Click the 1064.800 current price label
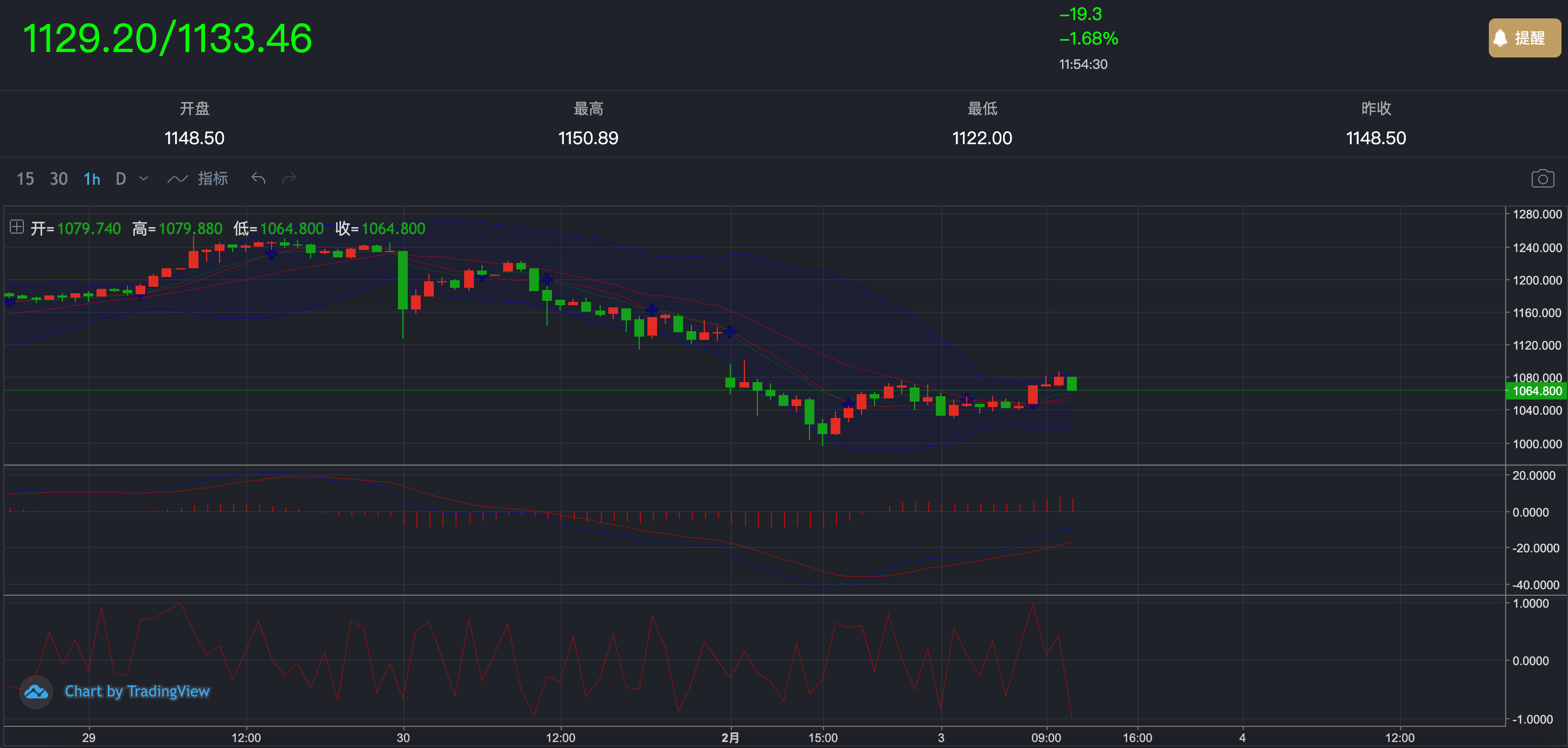Image resolution: width=1568 pixels, height=748 pixels. [1537, 391]
